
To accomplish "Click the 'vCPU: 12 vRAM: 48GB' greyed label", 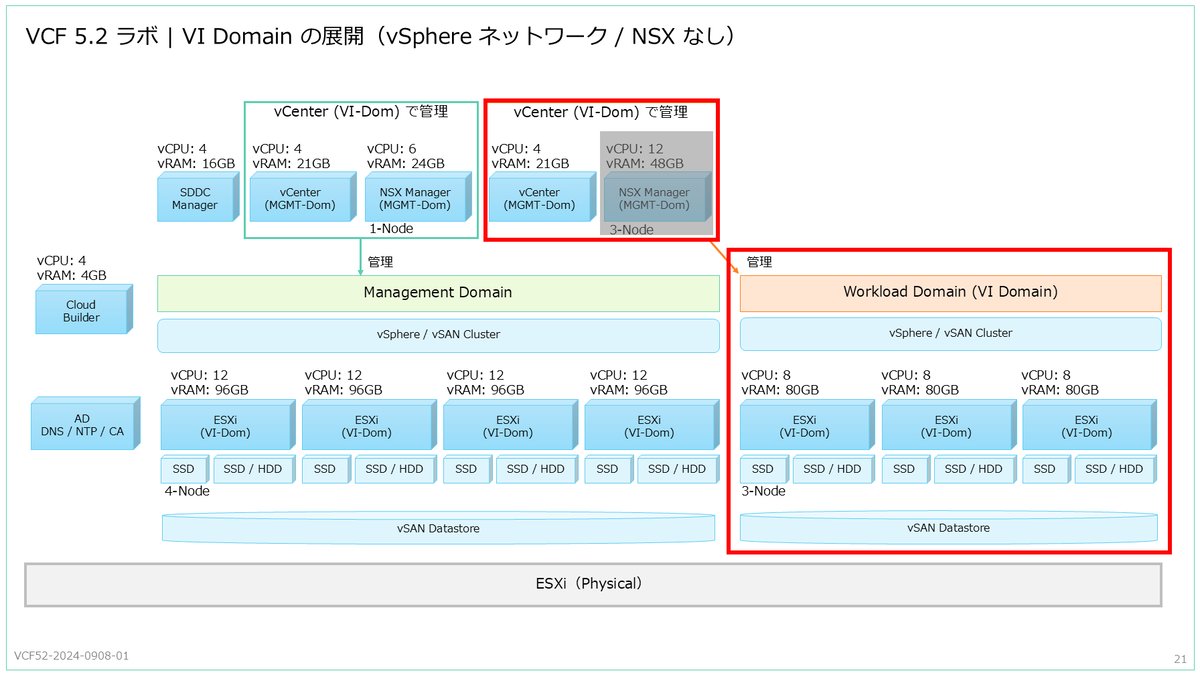I will [x=645, y=156].
